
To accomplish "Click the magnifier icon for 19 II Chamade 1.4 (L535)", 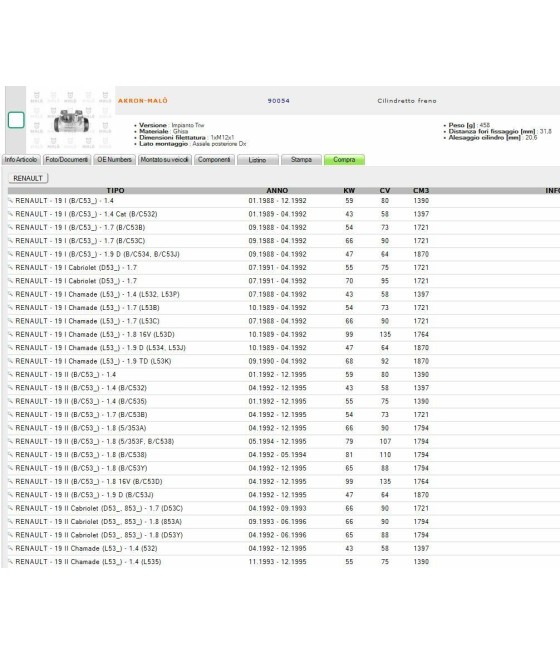I will 11,561.
